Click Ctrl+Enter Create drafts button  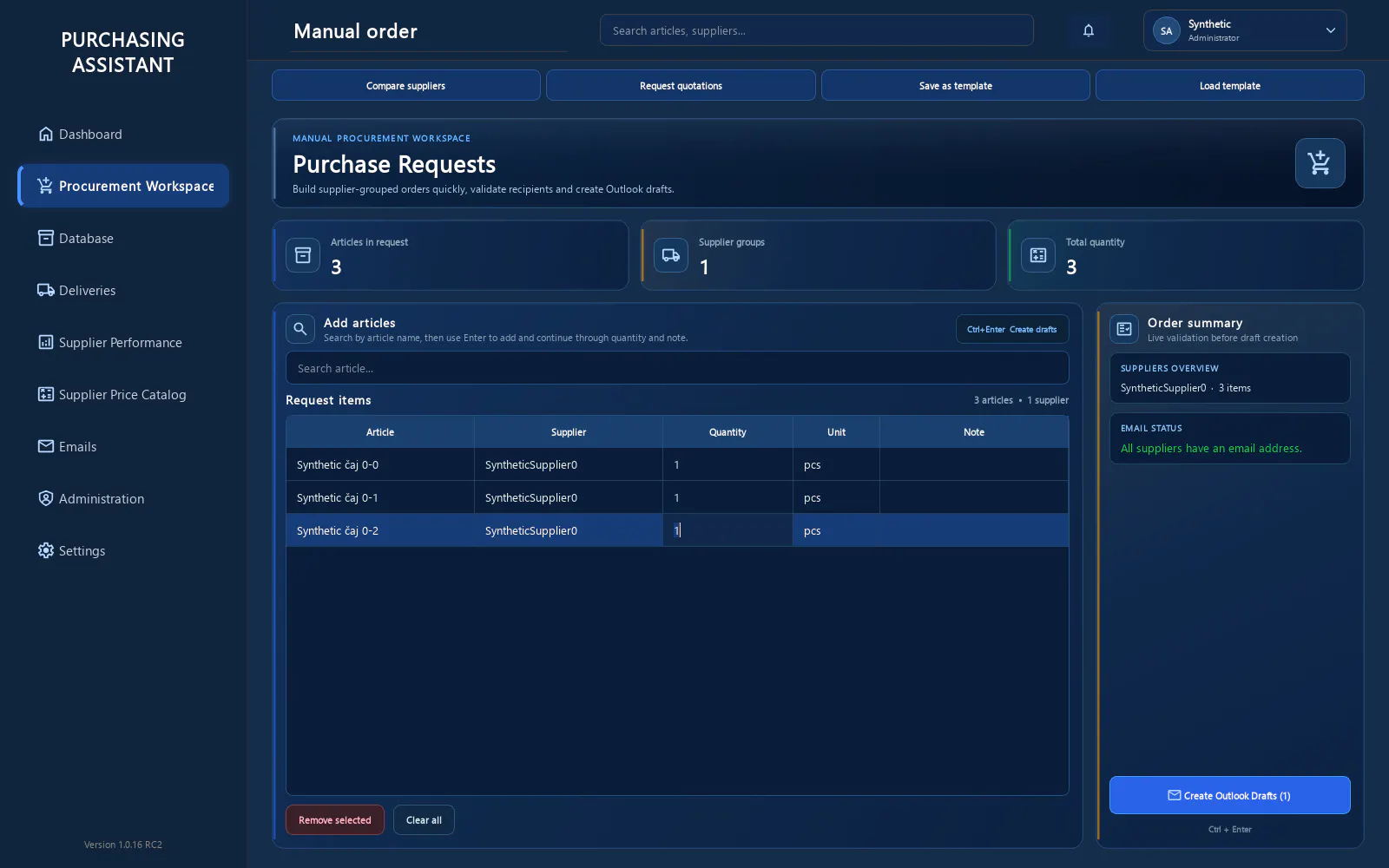tap(1012, 329)
